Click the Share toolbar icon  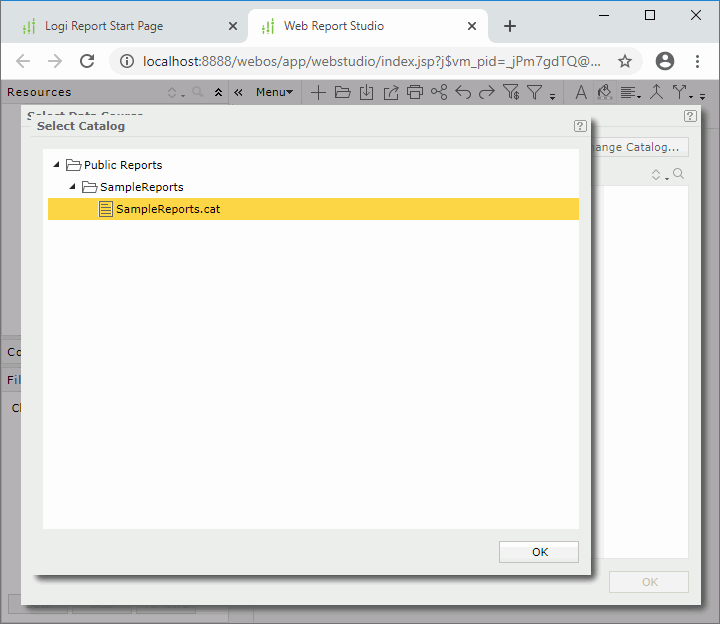click(x=439, y=93)
